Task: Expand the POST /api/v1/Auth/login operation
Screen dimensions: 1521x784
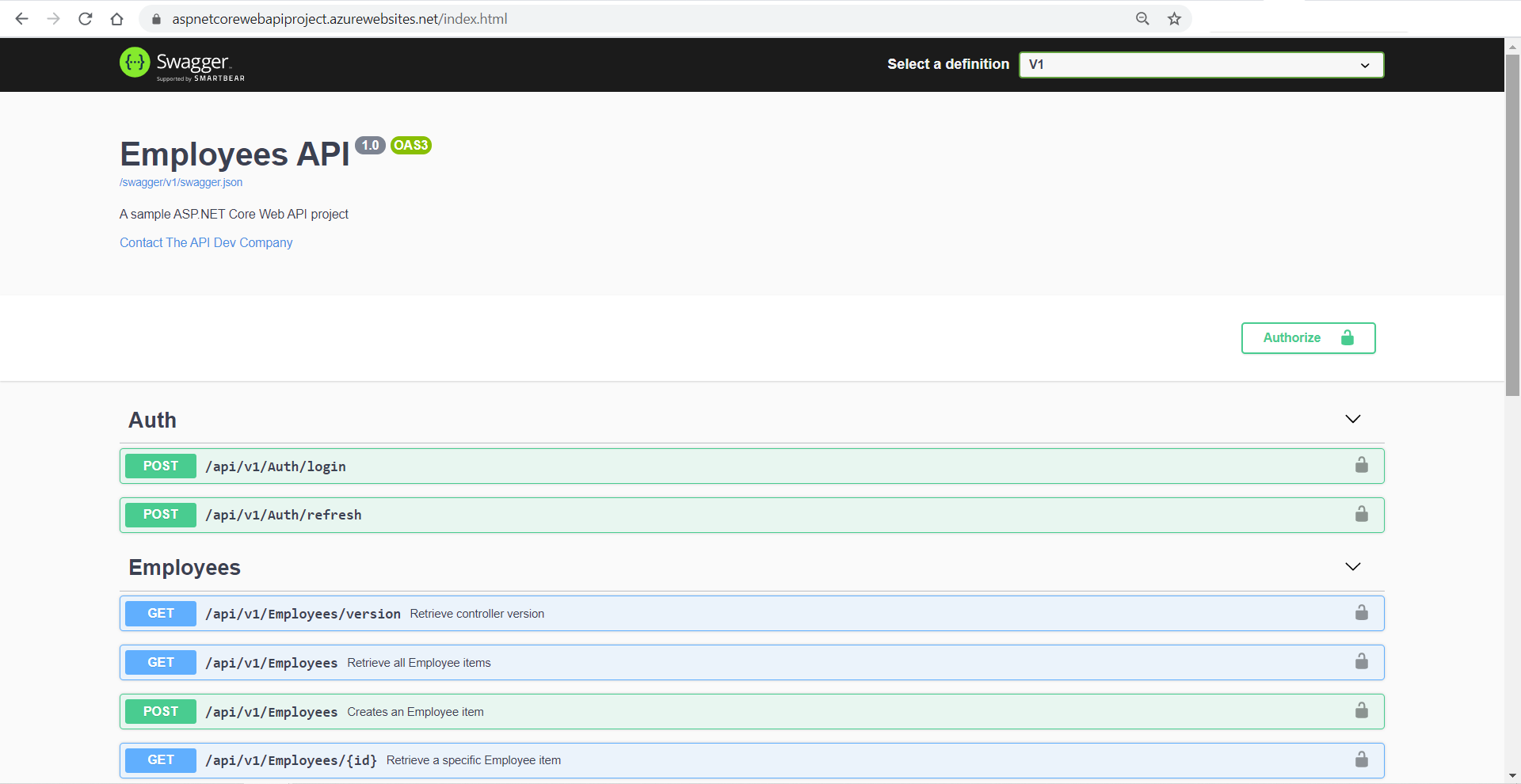Action: [x=752, y=466]
